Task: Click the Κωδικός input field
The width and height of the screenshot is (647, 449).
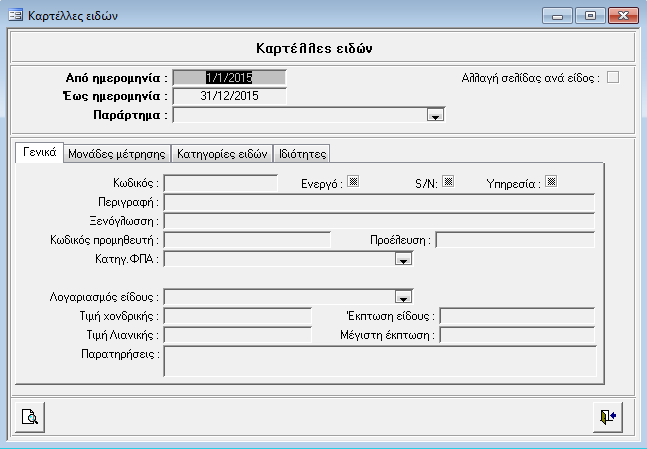Action: (x=220, y=183)
